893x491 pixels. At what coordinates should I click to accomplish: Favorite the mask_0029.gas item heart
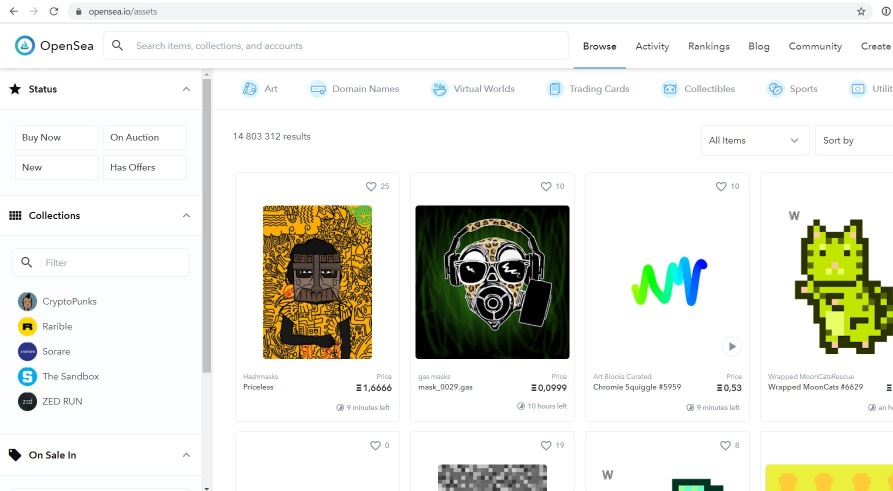(546, 186)
